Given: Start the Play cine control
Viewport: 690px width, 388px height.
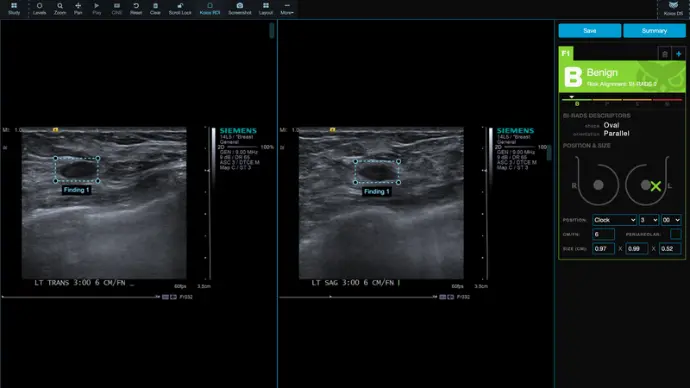Looking at the screenshot, I should point(97,8).
